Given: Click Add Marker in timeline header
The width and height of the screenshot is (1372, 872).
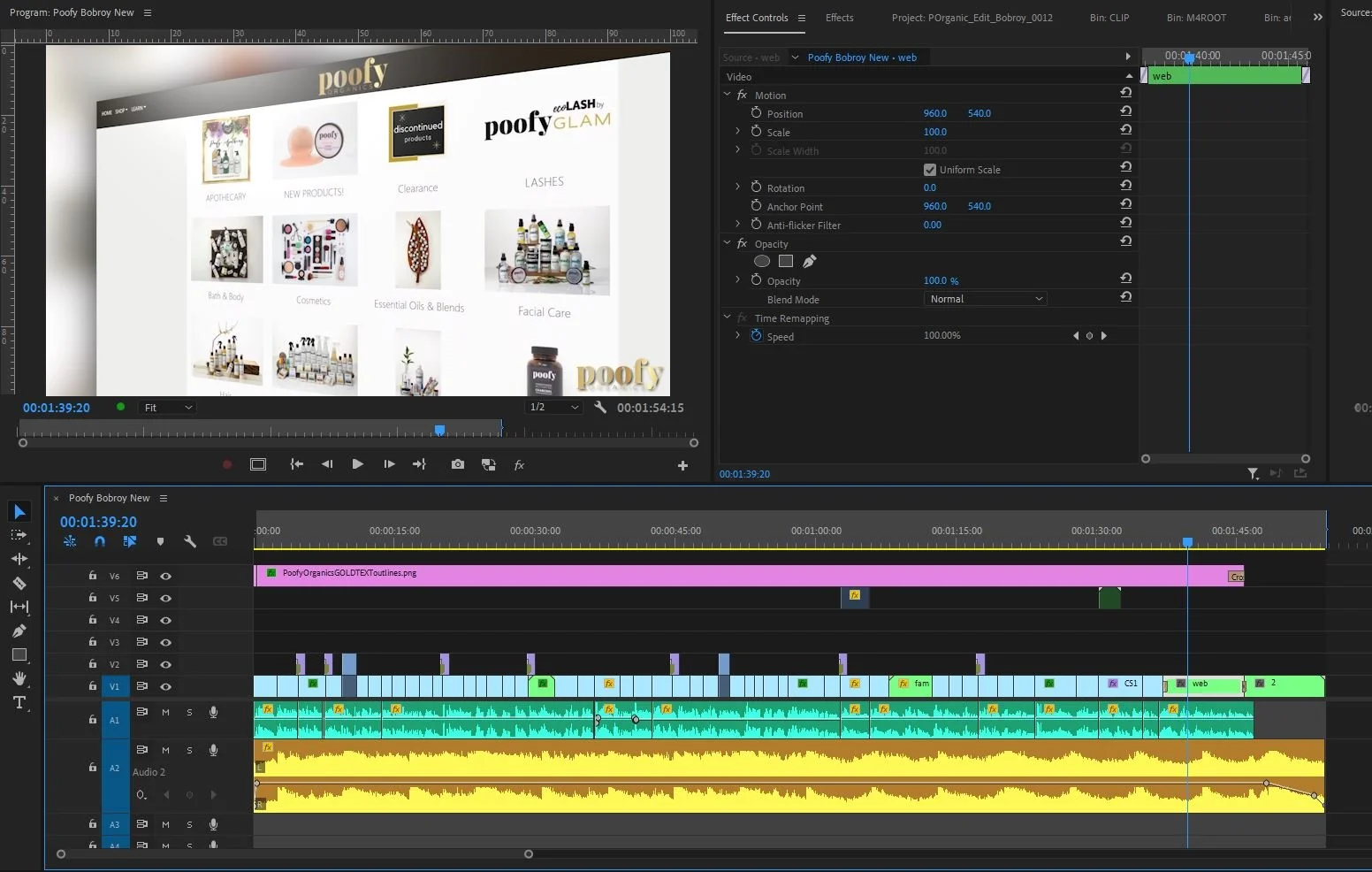Looking at the screenshot, I should [x=160, y=541].
